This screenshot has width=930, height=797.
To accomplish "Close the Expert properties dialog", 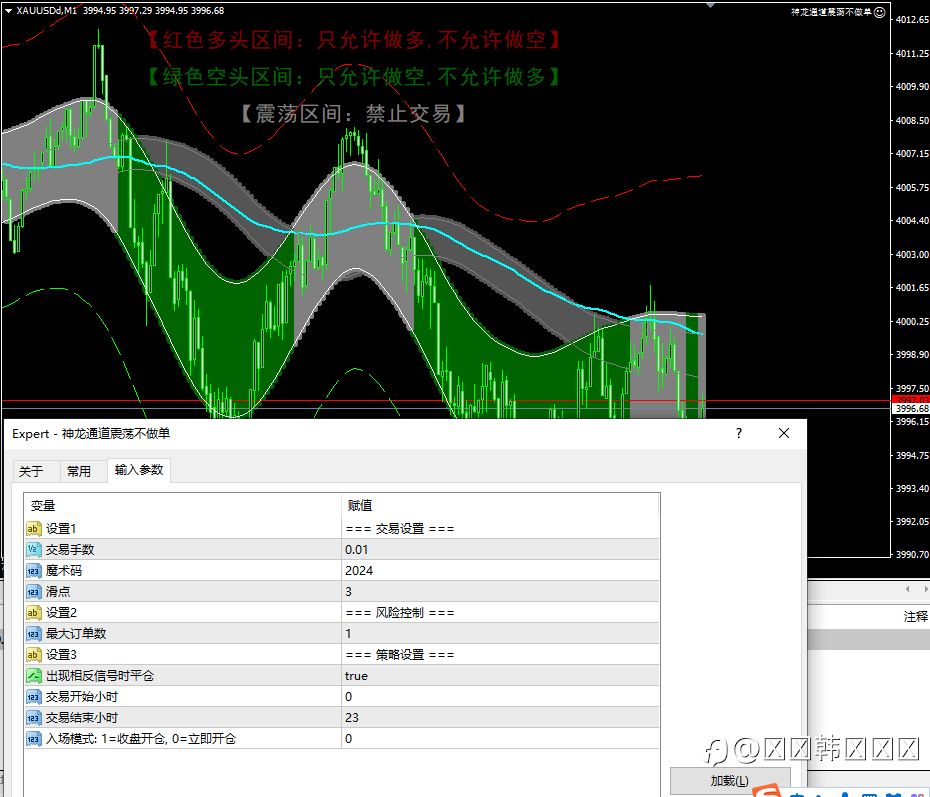I will [784, 433].
